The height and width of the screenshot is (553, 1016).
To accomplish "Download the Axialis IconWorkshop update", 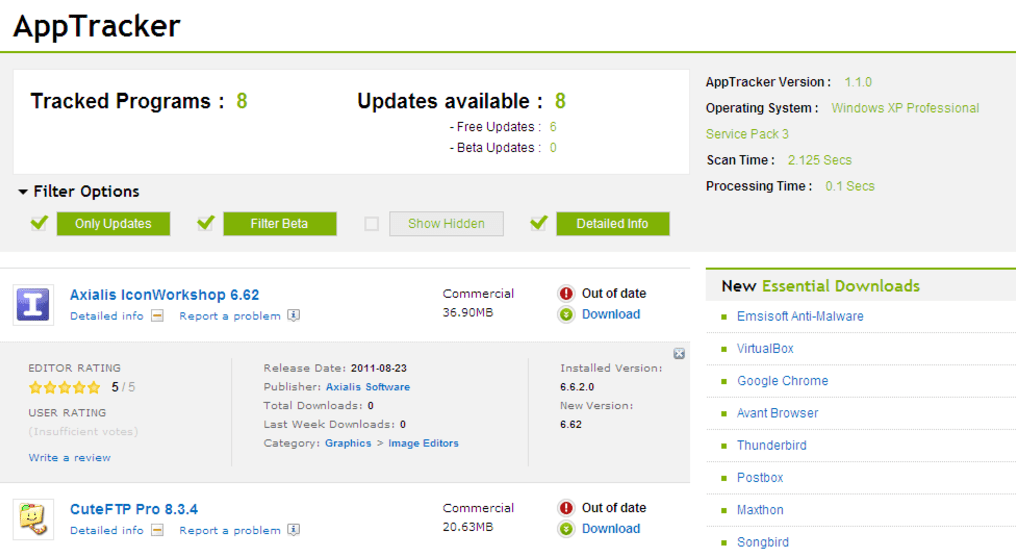I will pyautogui.click(x=611, y=314).
